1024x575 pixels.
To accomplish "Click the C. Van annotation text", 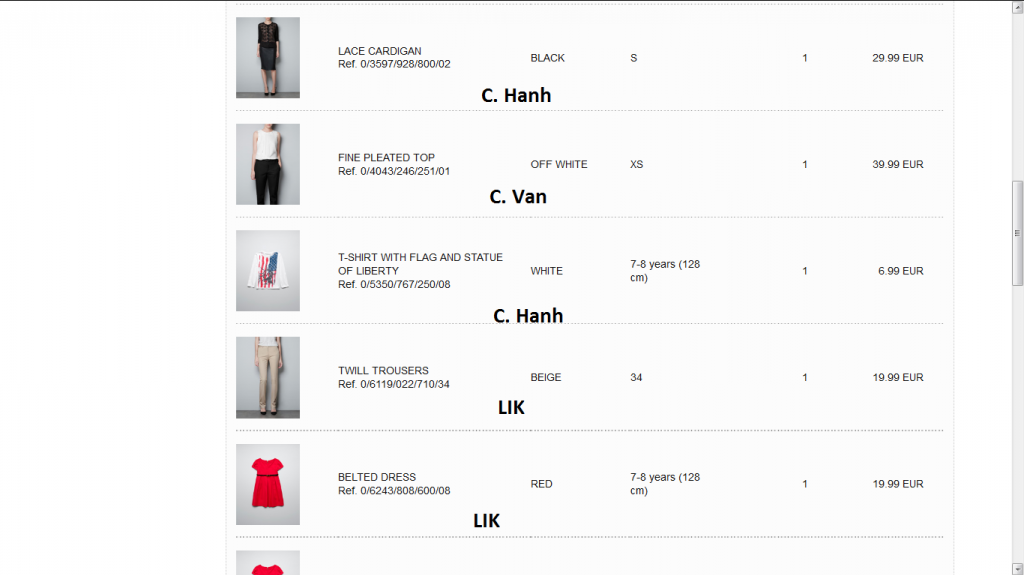I will (x=518, y=197).
